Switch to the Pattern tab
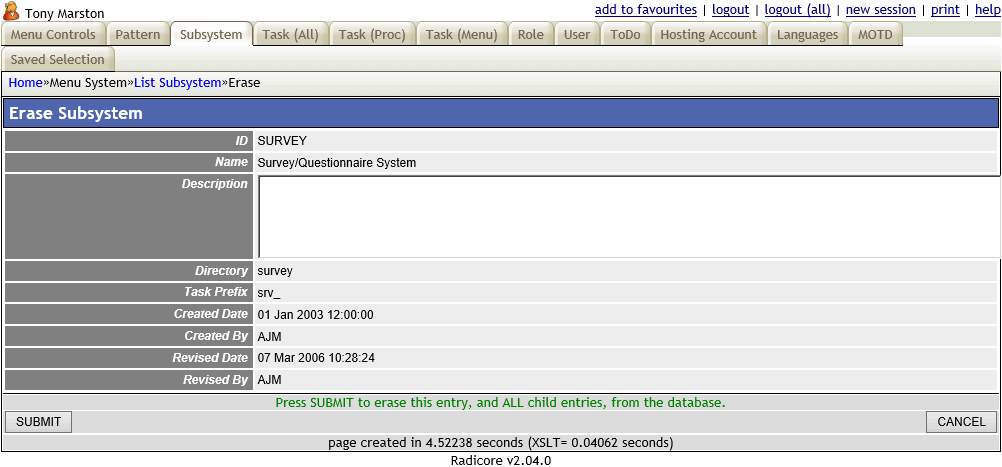The width and height of the screenshot is (1002, 467). (x=138, y=35)
